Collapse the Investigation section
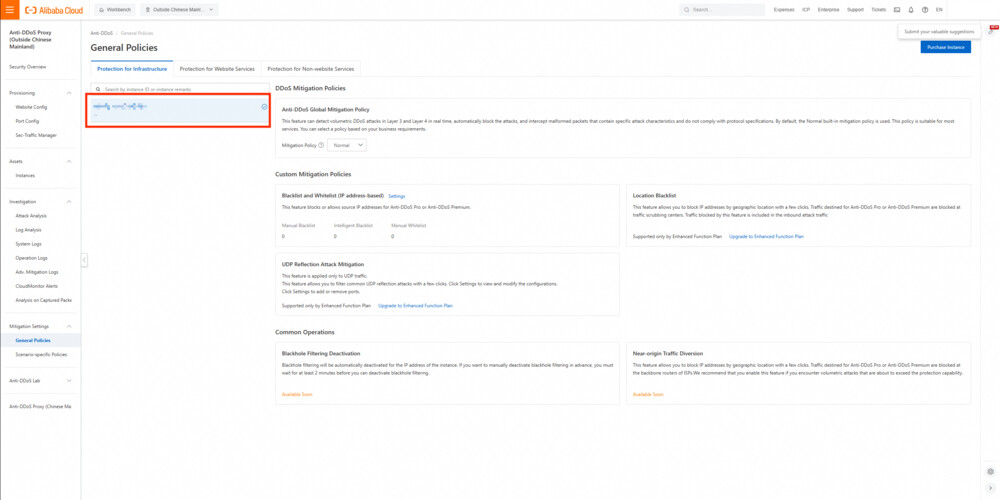 (x=69, y=202)
